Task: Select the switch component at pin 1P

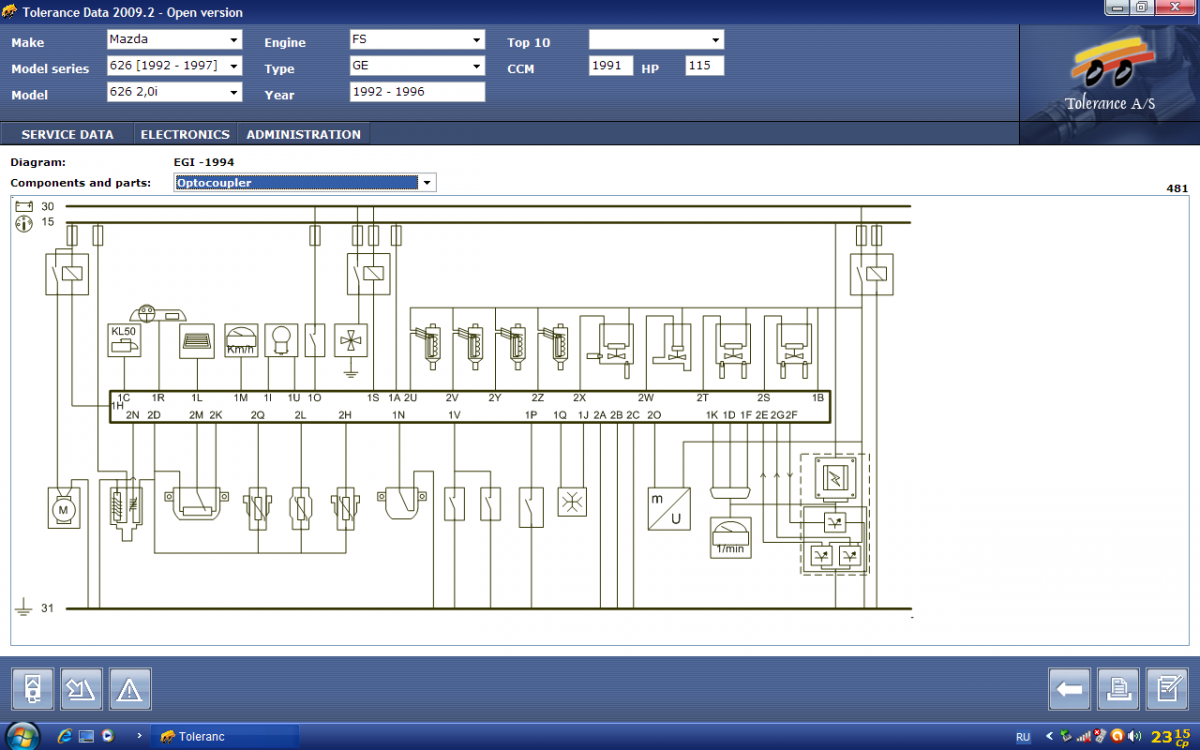Action: pos(532,506)
